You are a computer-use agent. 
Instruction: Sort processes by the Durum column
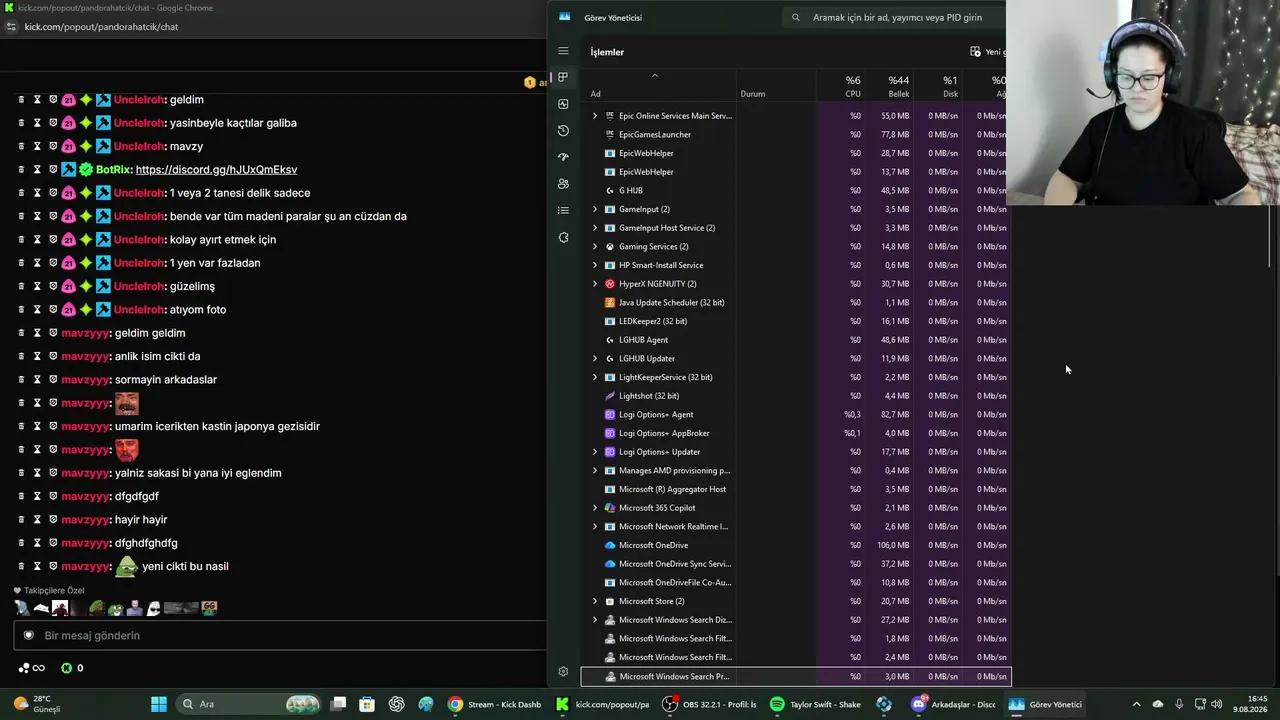pos(776,86)
